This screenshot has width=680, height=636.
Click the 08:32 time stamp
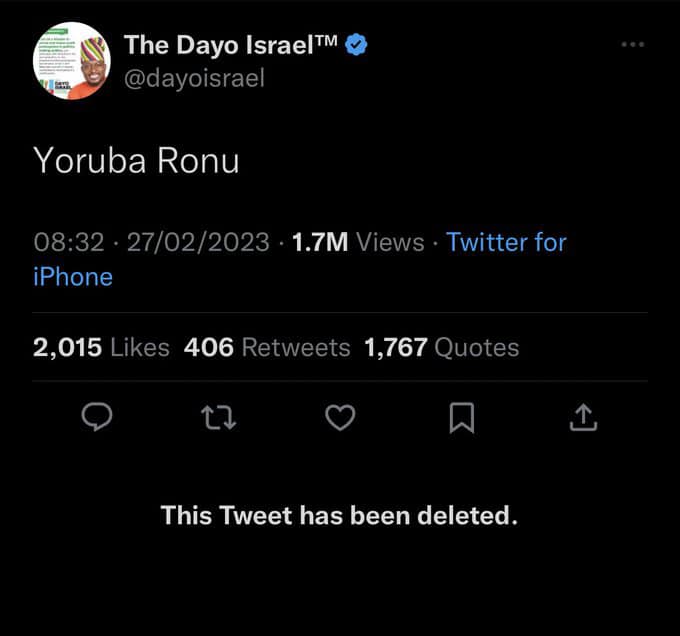coord(69,242)
